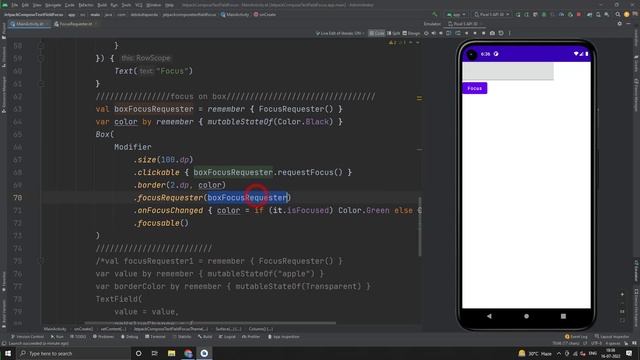Screen dimensions: 640x360
Task: Click the emulator power button icon
Action: 426,33
